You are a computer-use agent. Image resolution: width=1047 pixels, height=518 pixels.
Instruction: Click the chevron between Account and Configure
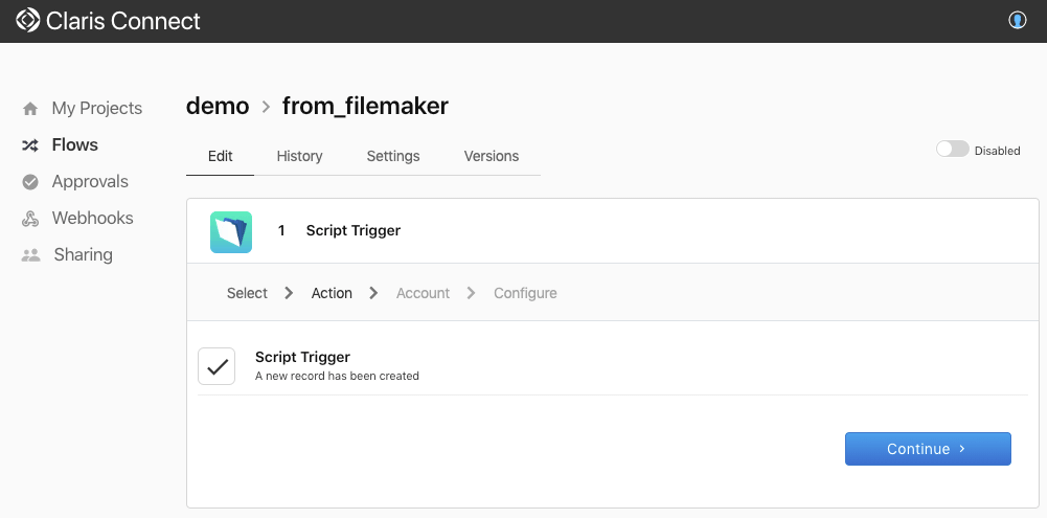pyautogui.click(x=471, y=293)
